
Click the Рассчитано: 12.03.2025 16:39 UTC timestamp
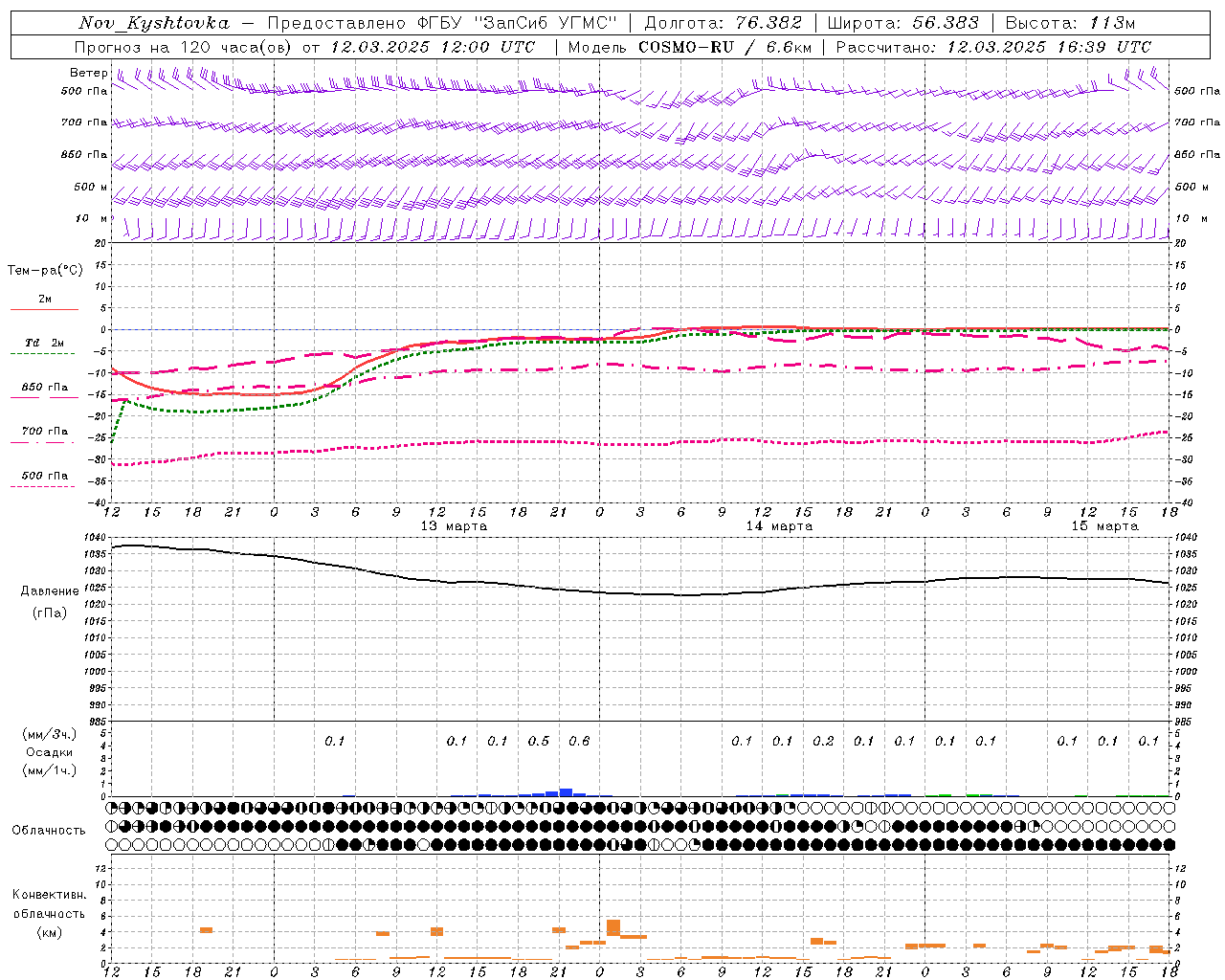coord(993,46)
